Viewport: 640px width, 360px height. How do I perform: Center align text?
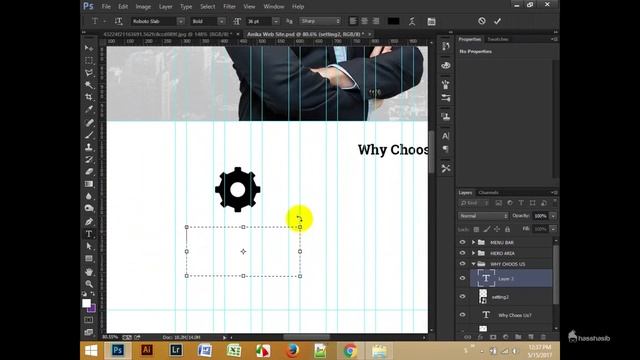point(364,21)
